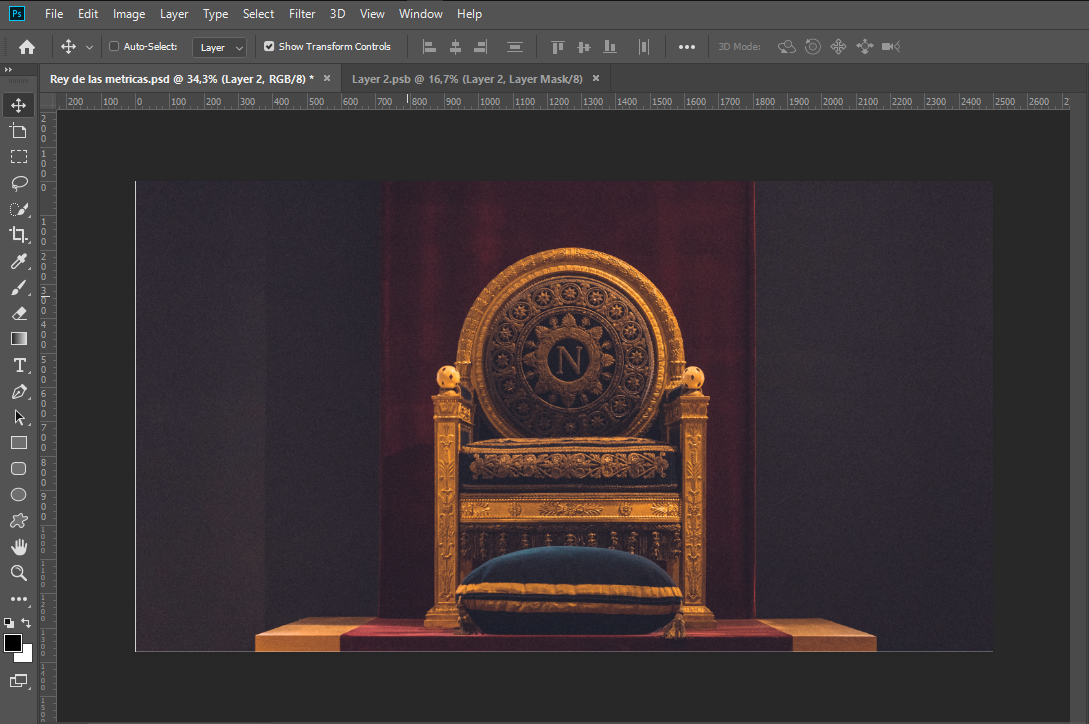Open the Window menu
The image size is (1089, 724).
coord(421,14)
